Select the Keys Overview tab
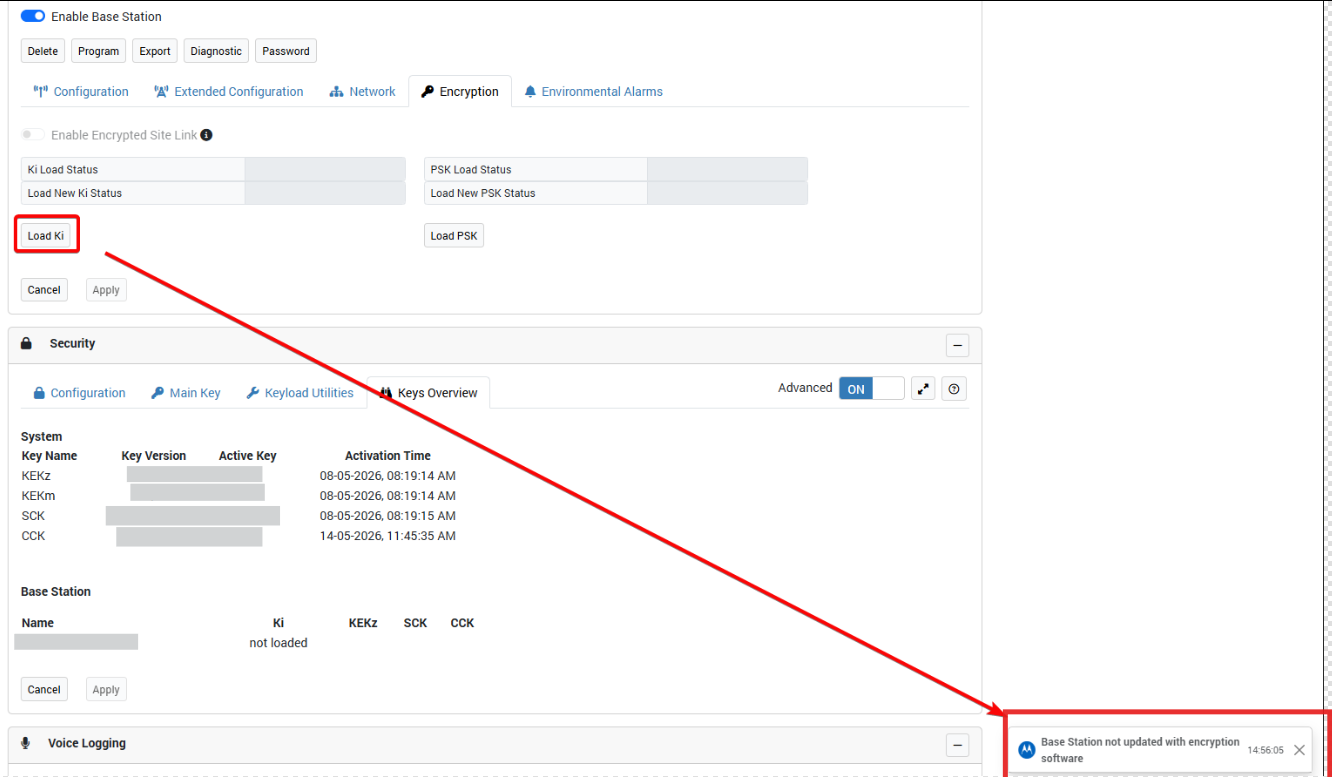This screenshot has width=1332, height=777. click(428, 393)
